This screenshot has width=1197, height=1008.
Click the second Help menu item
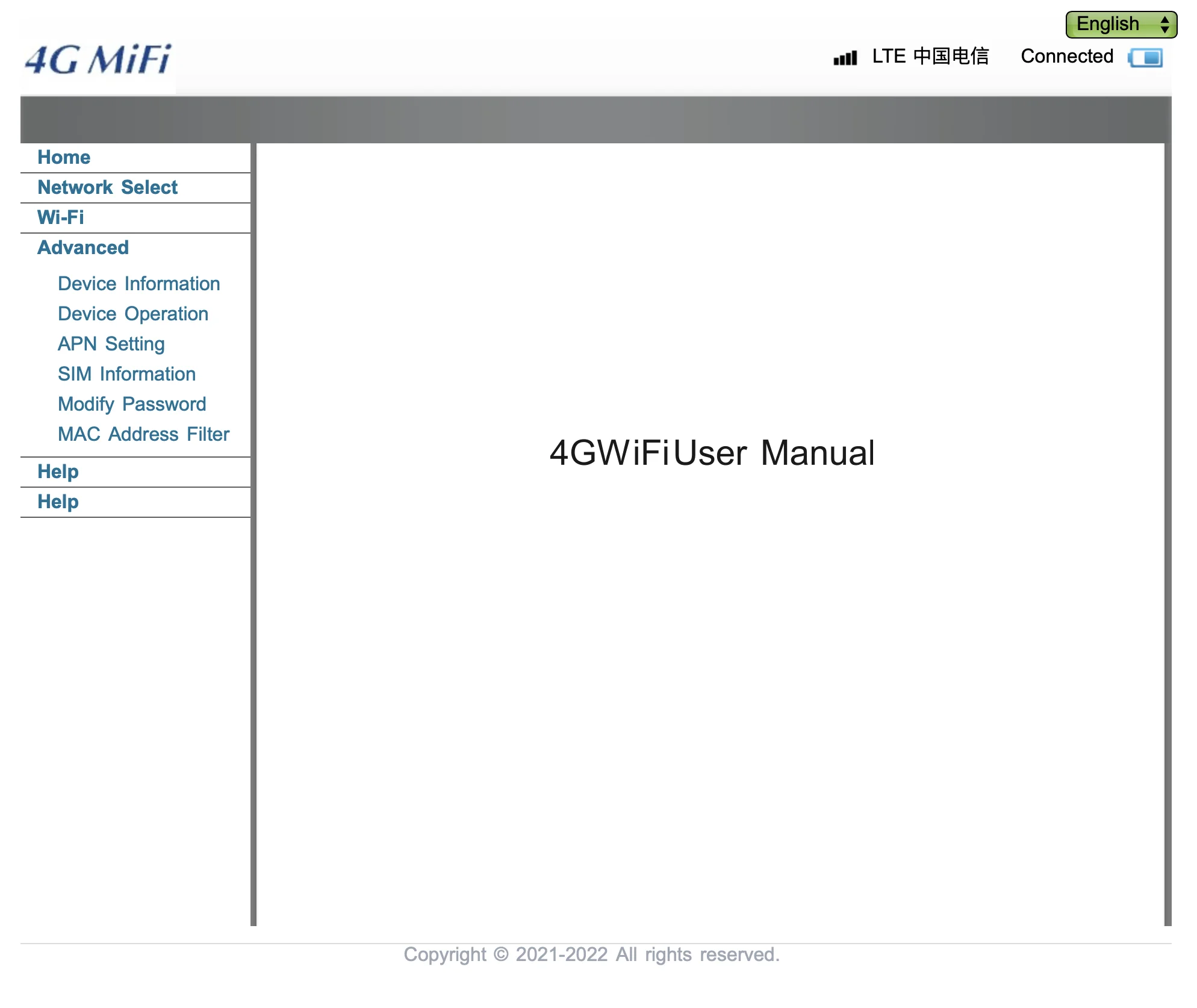[58, 502]
